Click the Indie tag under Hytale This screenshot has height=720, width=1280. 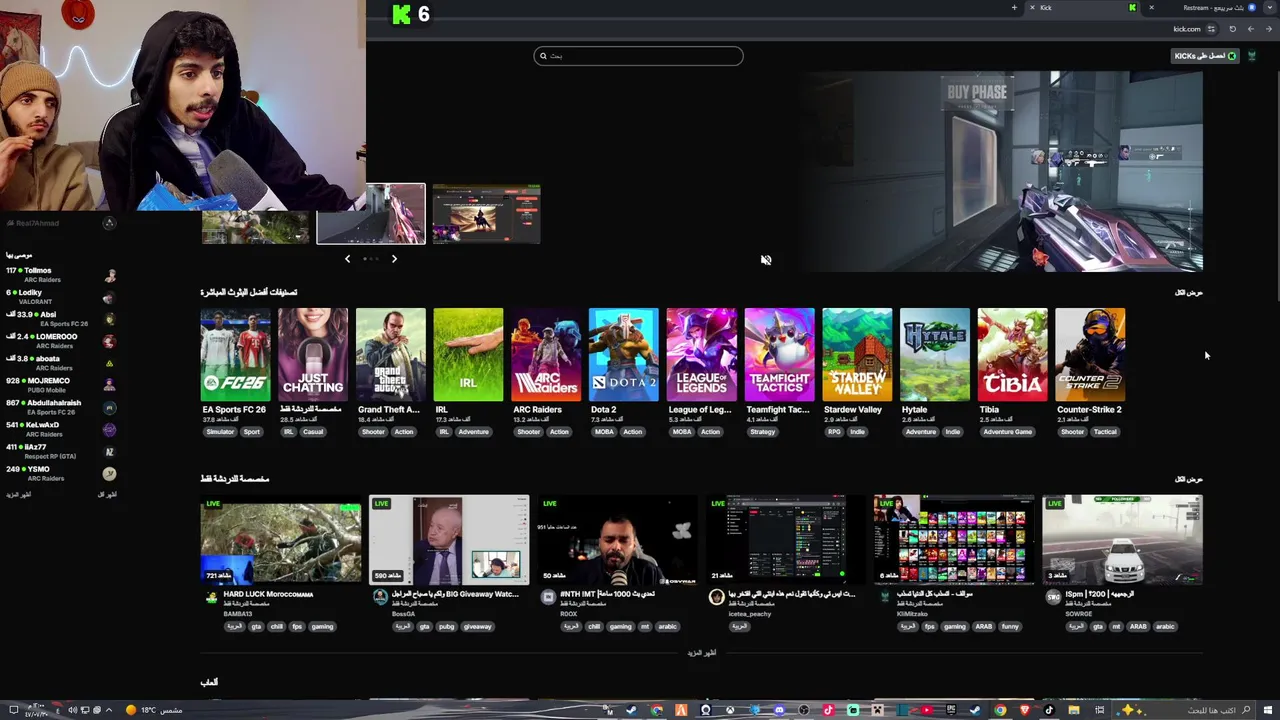coord(953,432)
